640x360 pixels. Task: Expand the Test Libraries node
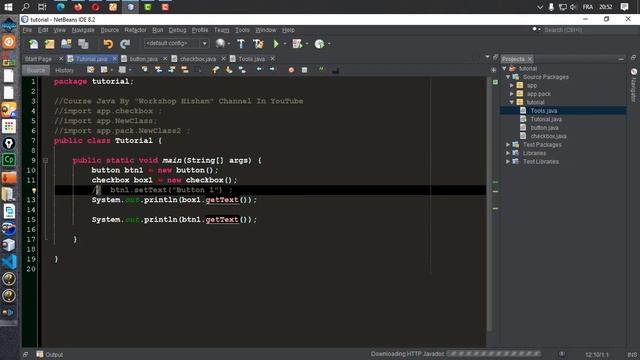(508, 162)
